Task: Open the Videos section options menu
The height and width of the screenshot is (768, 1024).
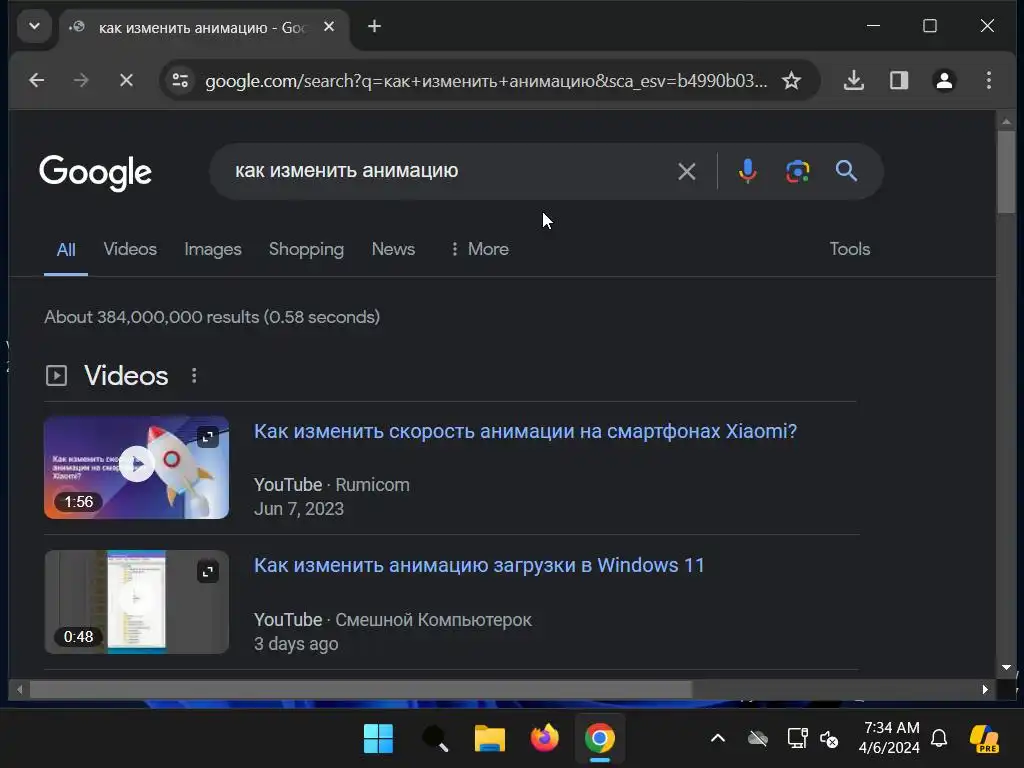Action: 194,376
